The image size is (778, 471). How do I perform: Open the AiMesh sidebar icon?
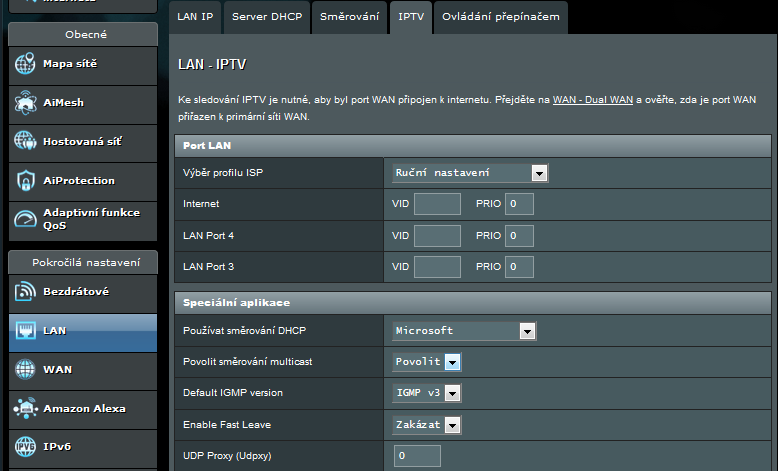[x=26, y=103]
